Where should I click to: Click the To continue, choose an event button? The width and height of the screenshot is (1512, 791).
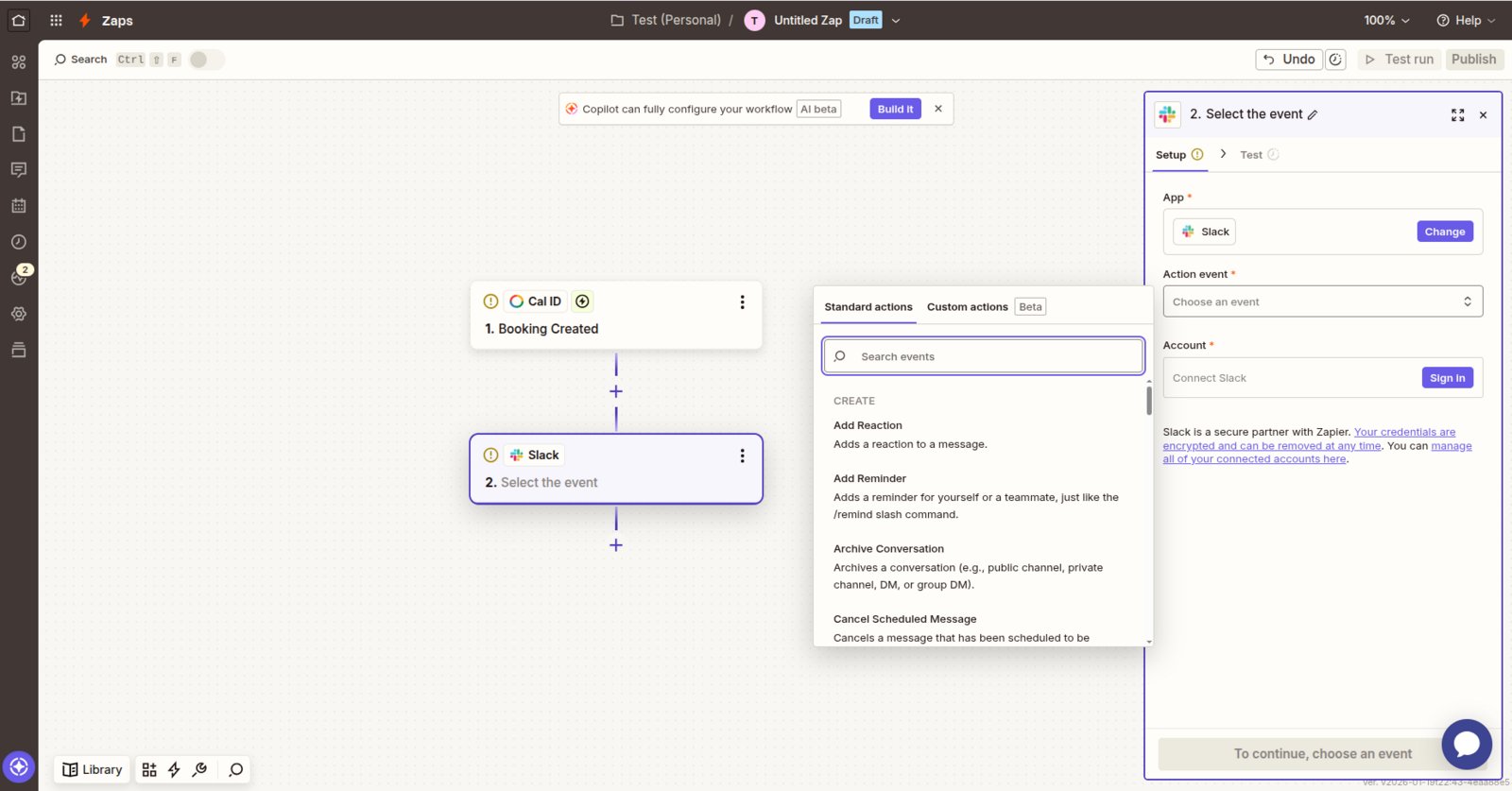(x=1322, y=754)
